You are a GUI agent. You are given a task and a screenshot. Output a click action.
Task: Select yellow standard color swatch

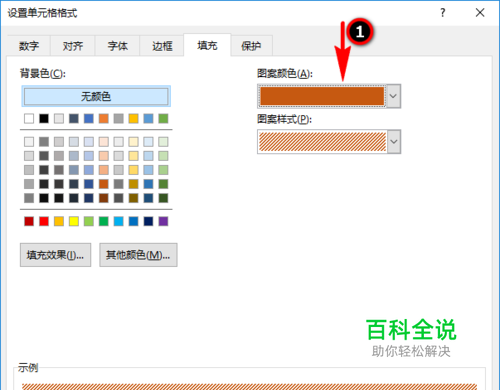click(74, 221)
